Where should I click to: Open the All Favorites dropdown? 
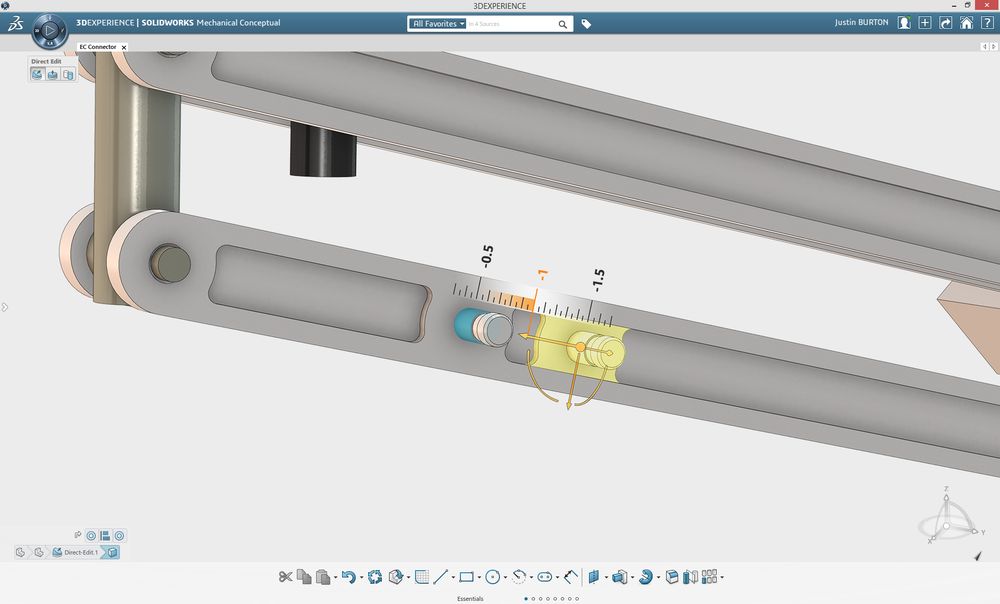click(x=439, y=24)
